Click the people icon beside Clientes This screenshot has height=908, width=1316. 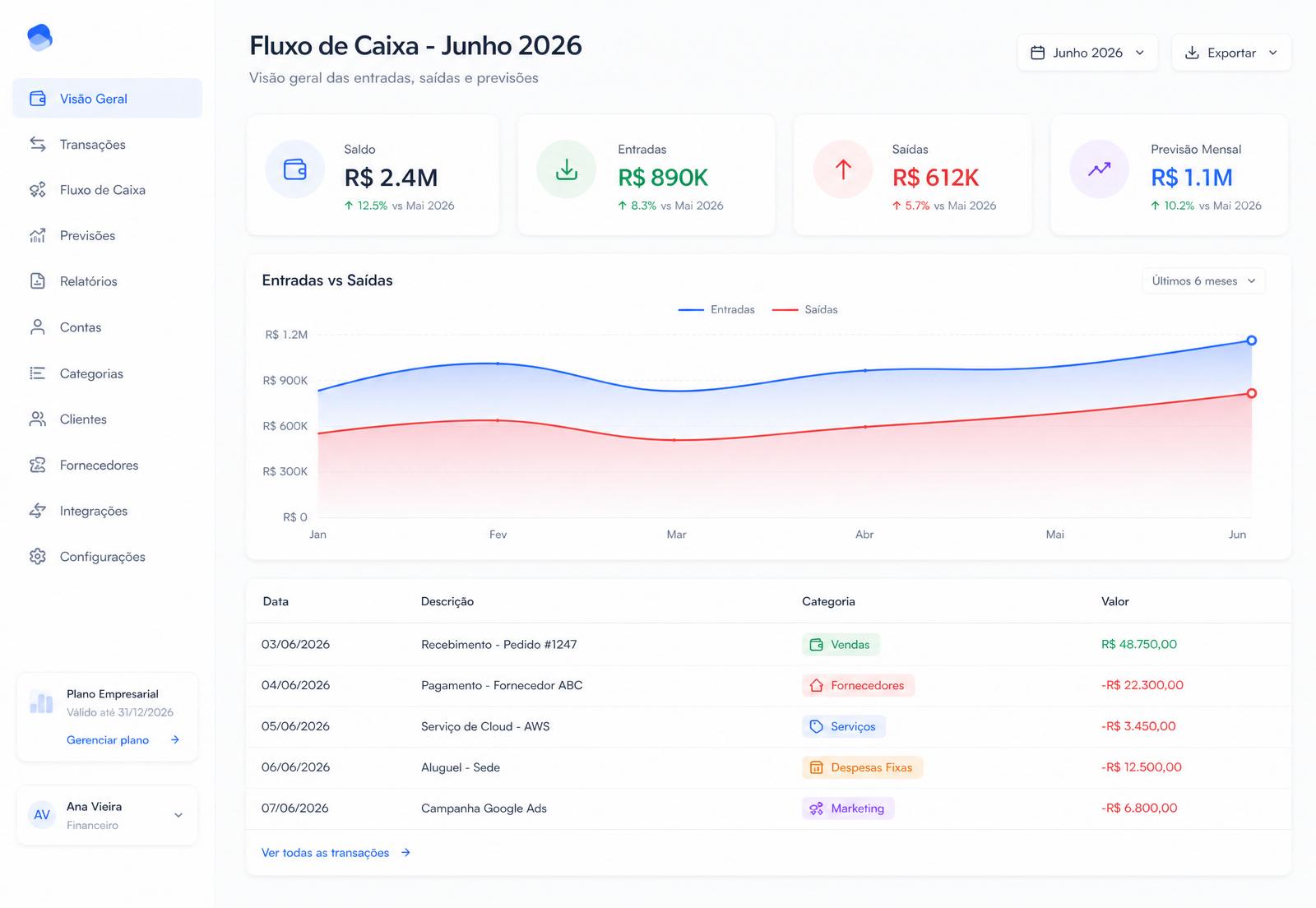[38, 419]
